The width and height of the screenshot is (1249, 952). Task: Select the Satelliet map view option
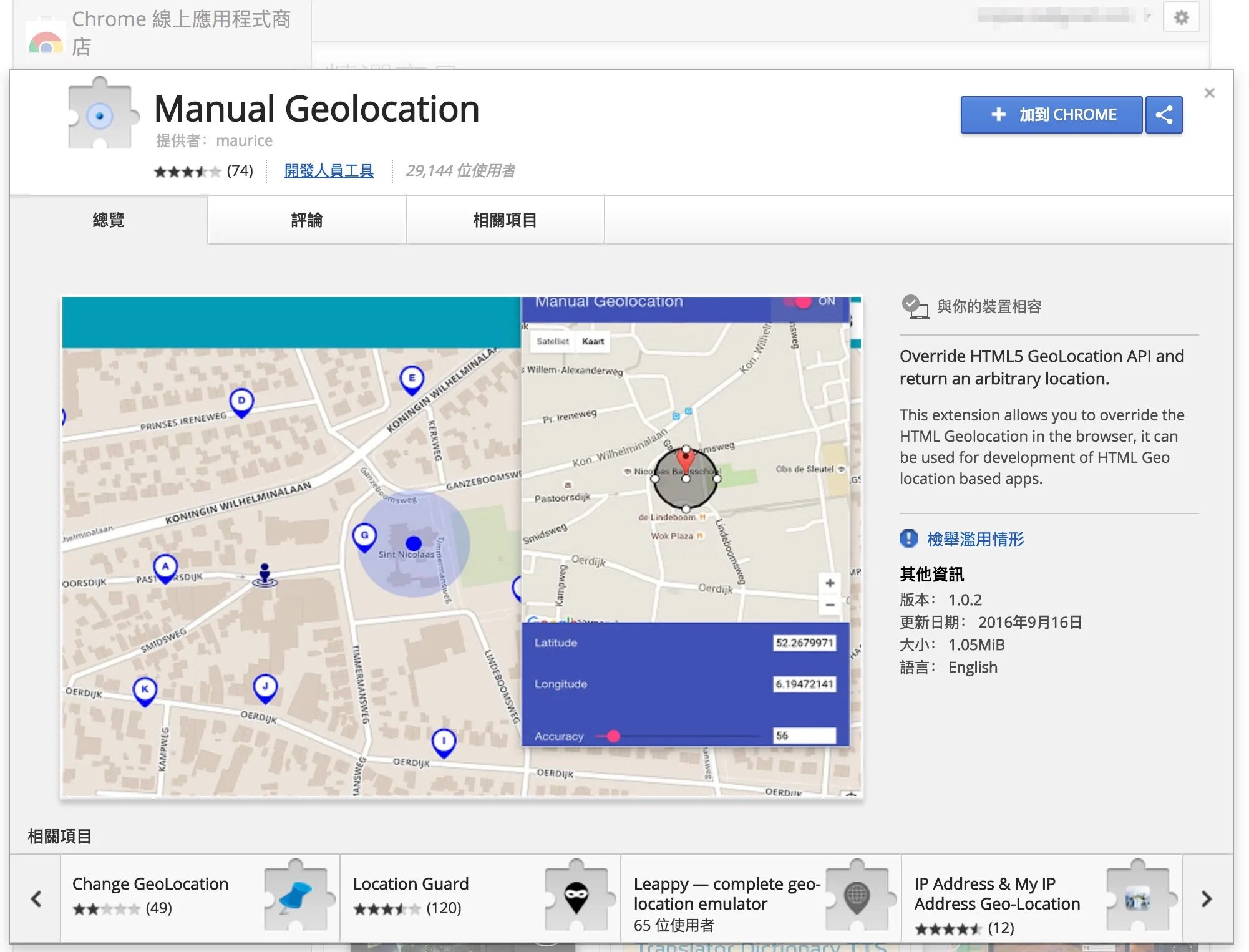[552, 341]
